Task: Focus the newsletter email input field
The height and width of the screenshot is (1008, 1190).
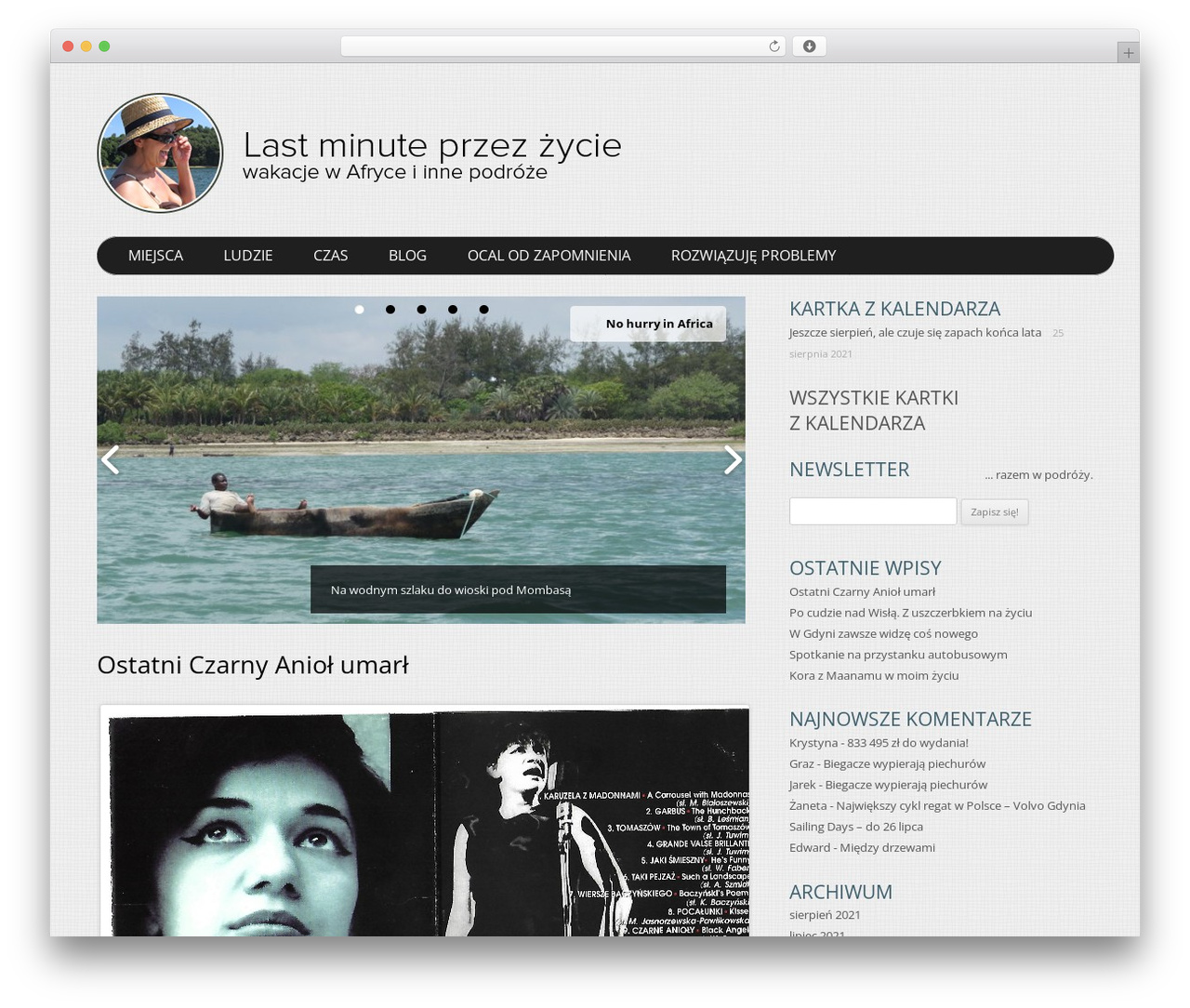Action: [873, 511]
